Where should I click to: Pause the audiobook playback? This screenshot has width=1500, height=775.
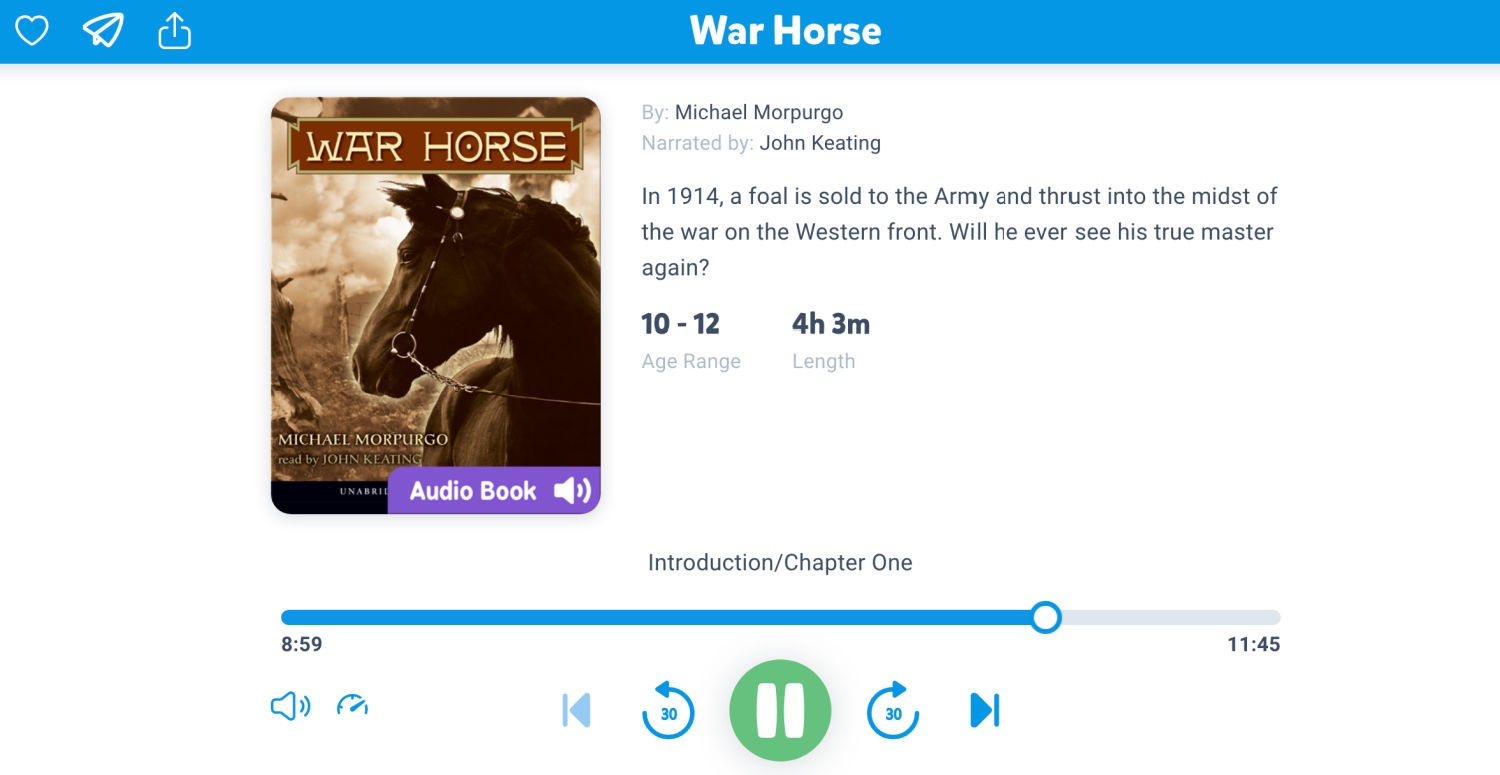pyautogui.click(x=780, y=711)
